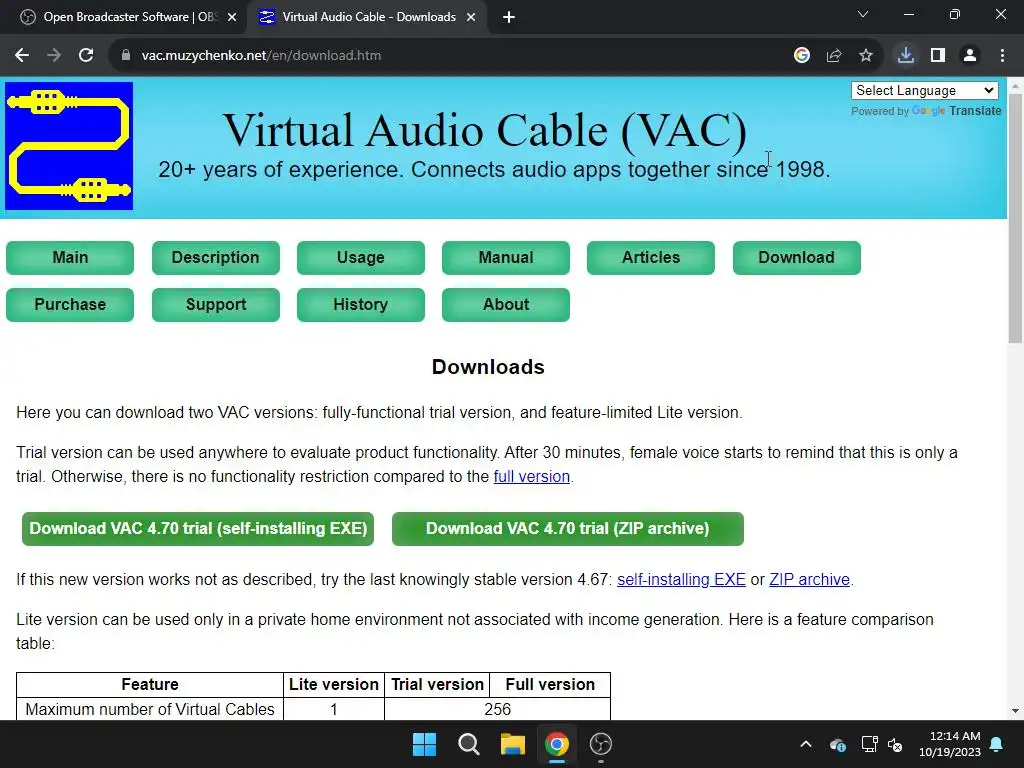Bookmark this page with the star icon
This screenshot has height=768, width=1024.
[866, 56]
